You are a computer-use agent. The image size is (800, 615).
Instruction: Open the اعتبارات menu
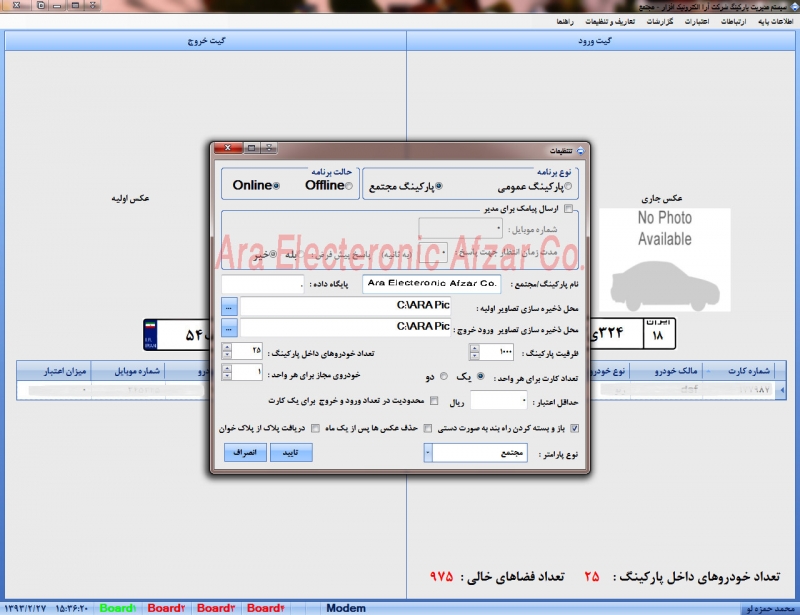pyautogui.click(x=696, y=21)
